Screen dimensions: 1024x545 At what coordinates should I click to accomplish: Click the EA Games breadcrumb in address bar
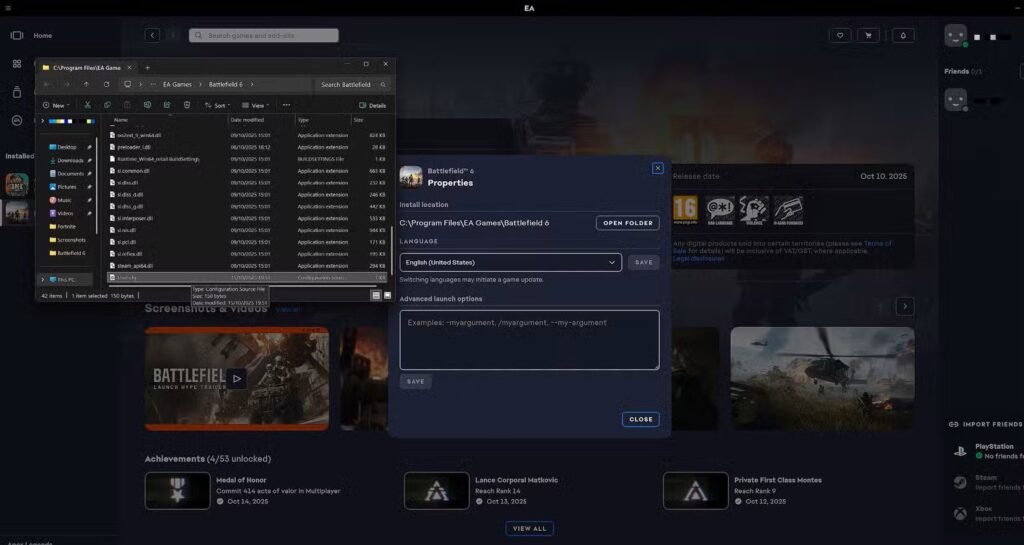[177, 84]
